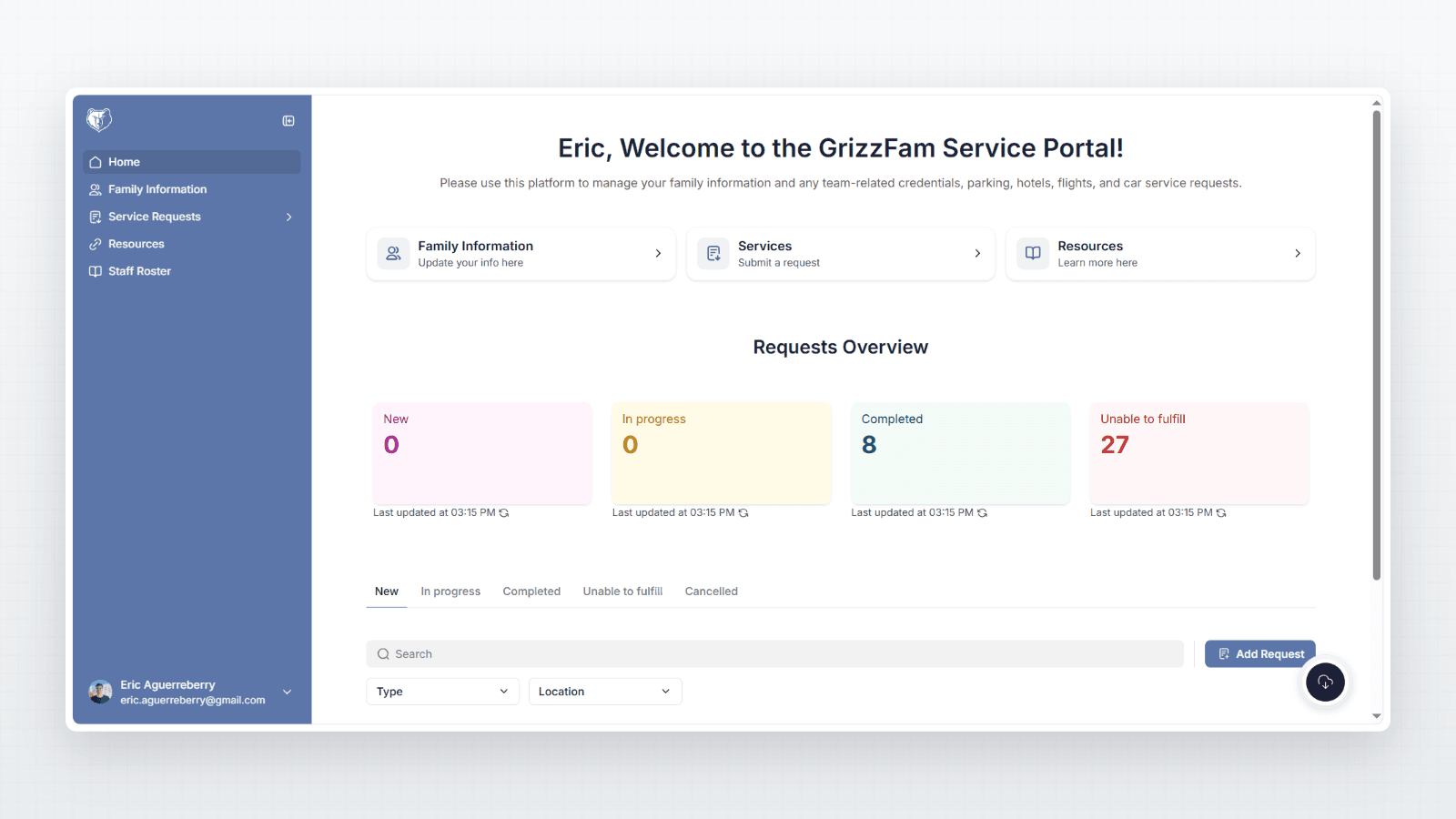Image resolution: width=1456 pixels, height=819 pixels.
Task: Expand the user account menu chevron
Action: 288,693
